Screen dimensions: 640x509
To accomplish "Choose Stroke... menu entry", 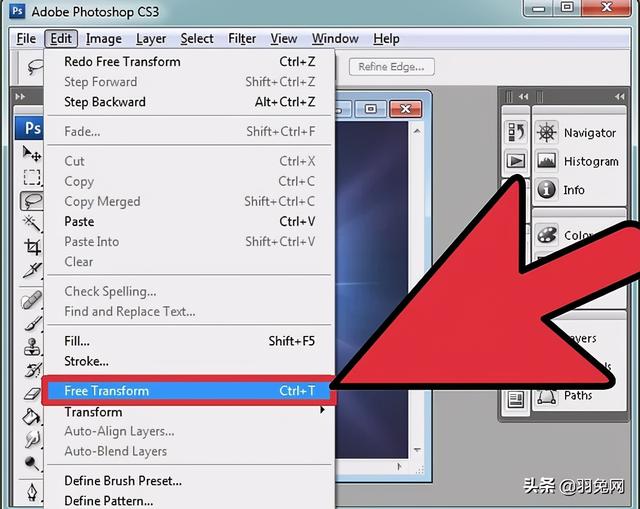I will click(189, 361).
